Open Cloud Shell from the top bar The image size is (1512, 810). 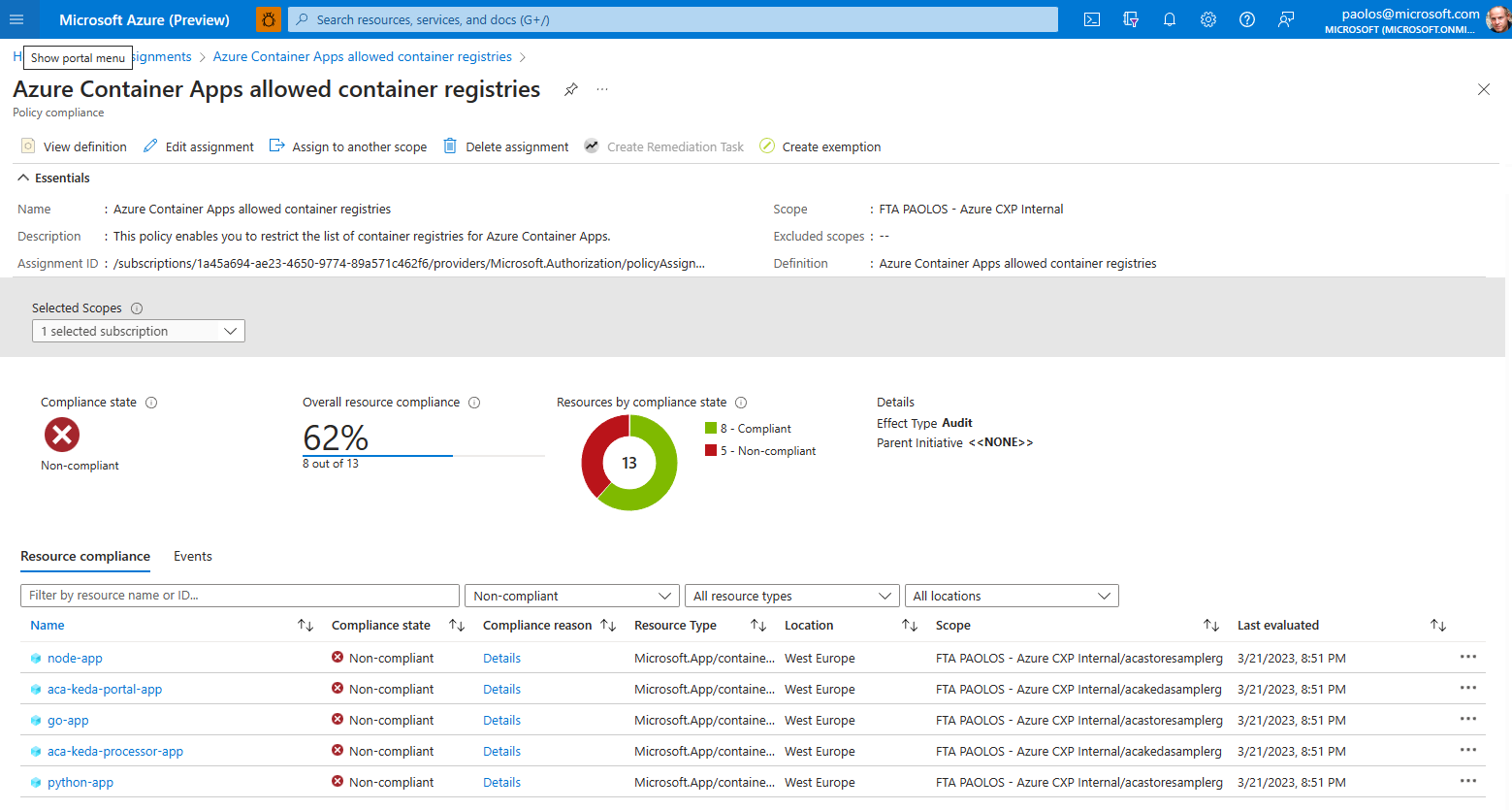pyautogui.click(x=1092, y=19)
